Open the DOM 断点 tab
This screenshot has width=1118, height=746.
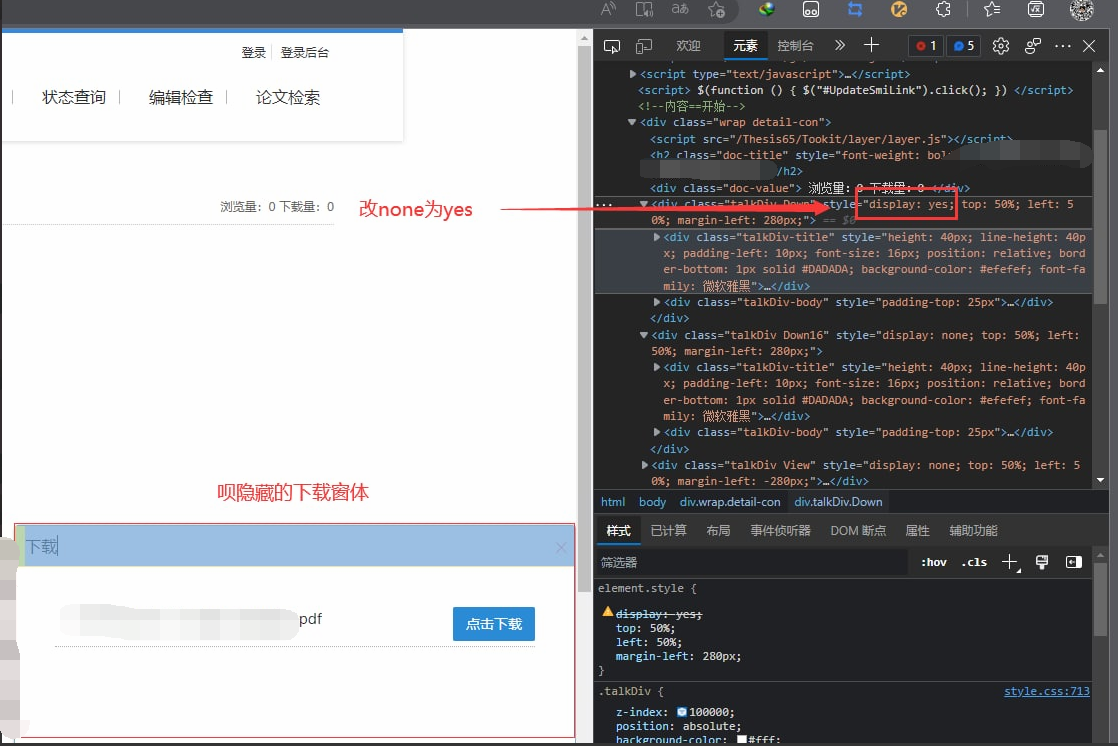858,531
